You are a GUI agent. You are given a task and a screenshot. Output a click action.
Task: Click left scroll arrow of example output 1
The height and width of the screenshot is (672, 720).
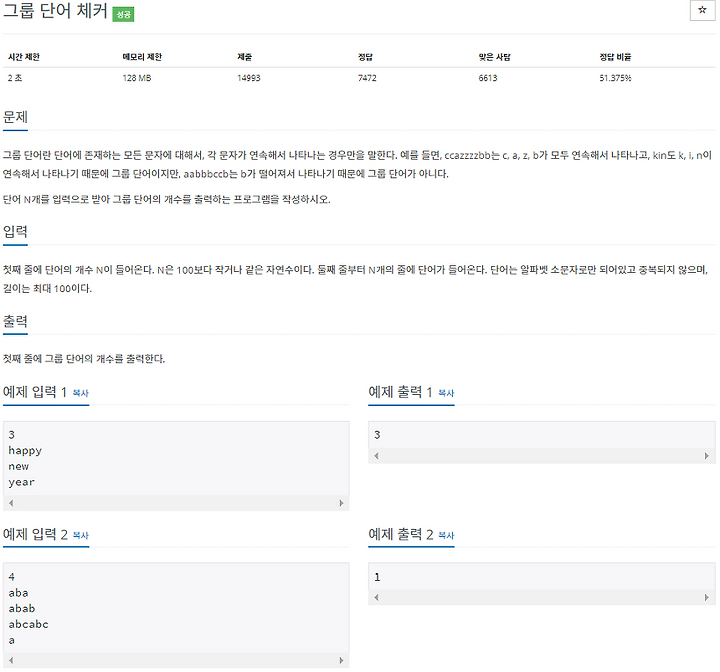click(x=377, y=456)
